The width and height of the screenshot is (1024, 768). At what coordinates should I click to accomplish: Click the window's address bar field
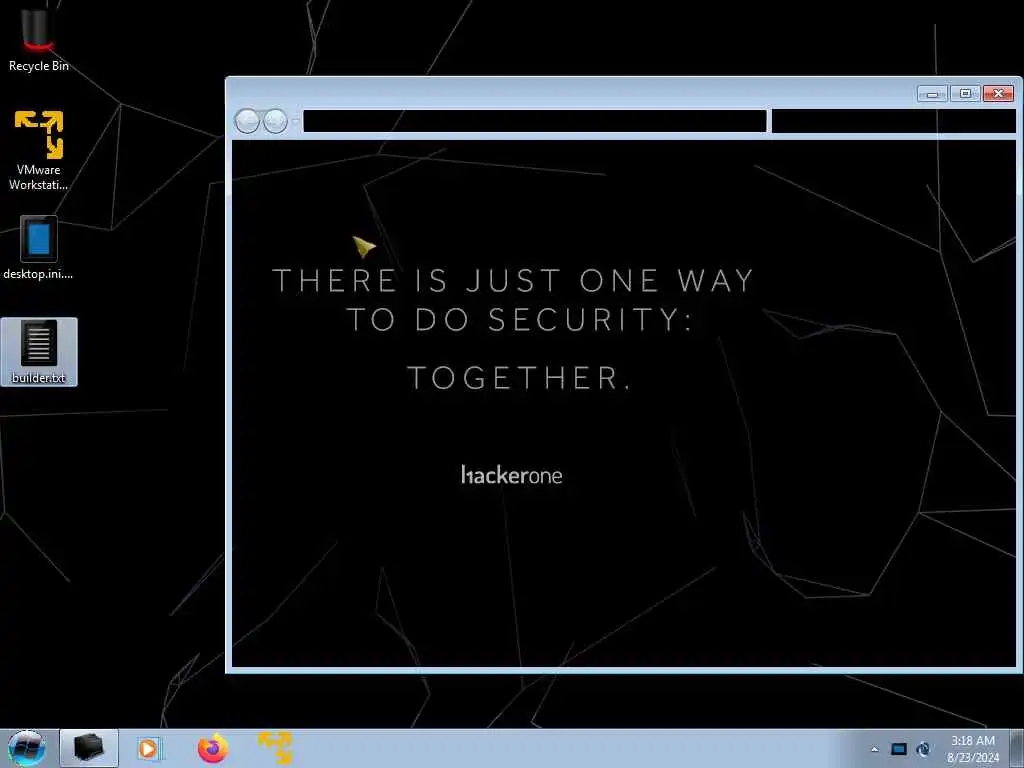pyautogui.click(x=534, y=121)
